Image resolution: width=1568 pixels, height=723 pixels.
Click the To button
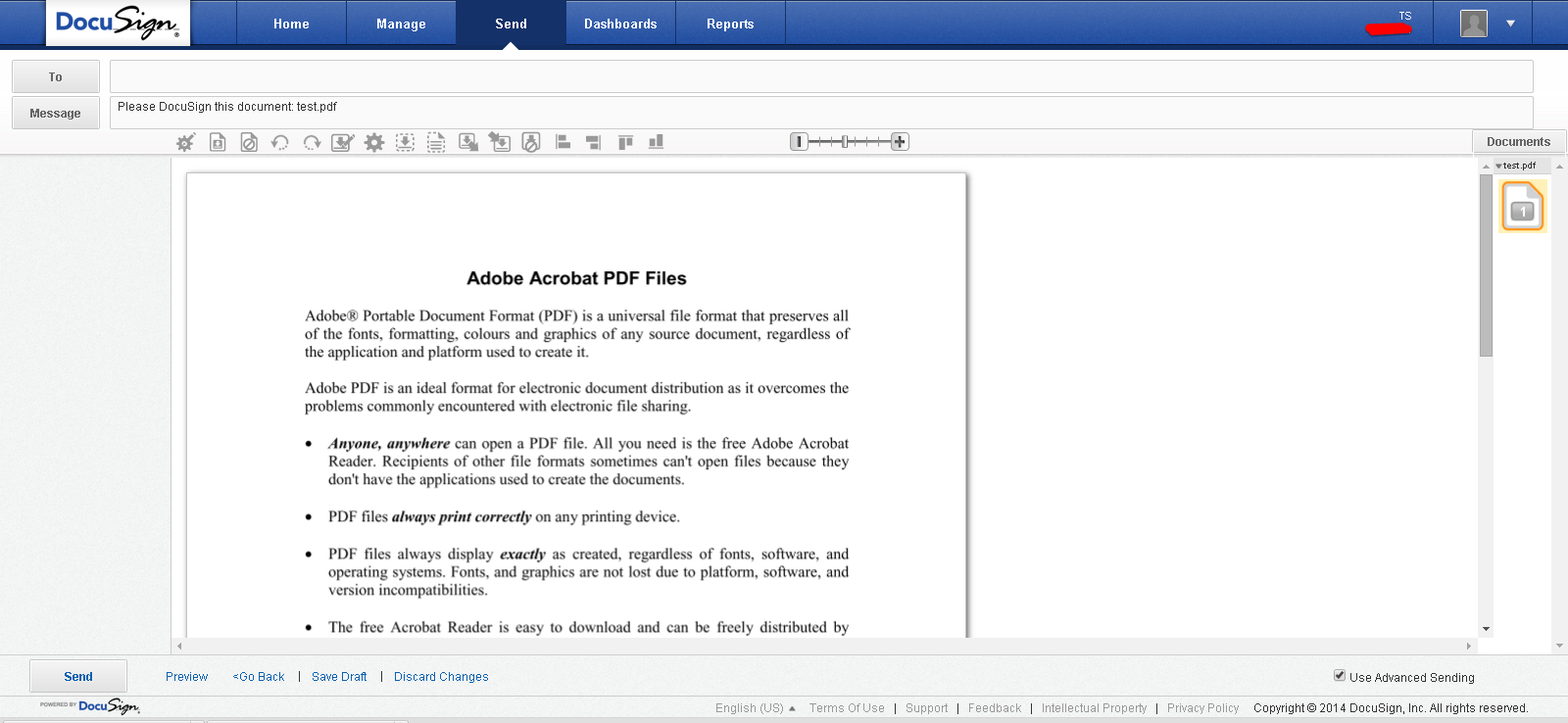coord(56,76)
